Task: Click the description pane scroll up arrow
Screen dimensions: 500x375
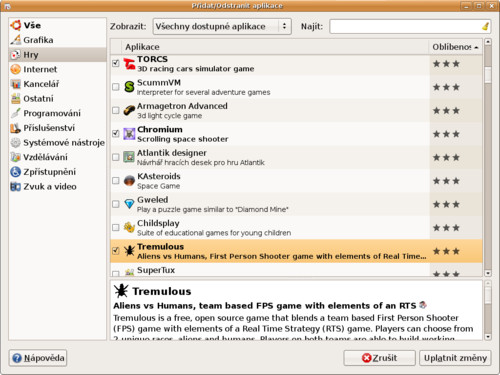Action: click(x=488, y=284)
